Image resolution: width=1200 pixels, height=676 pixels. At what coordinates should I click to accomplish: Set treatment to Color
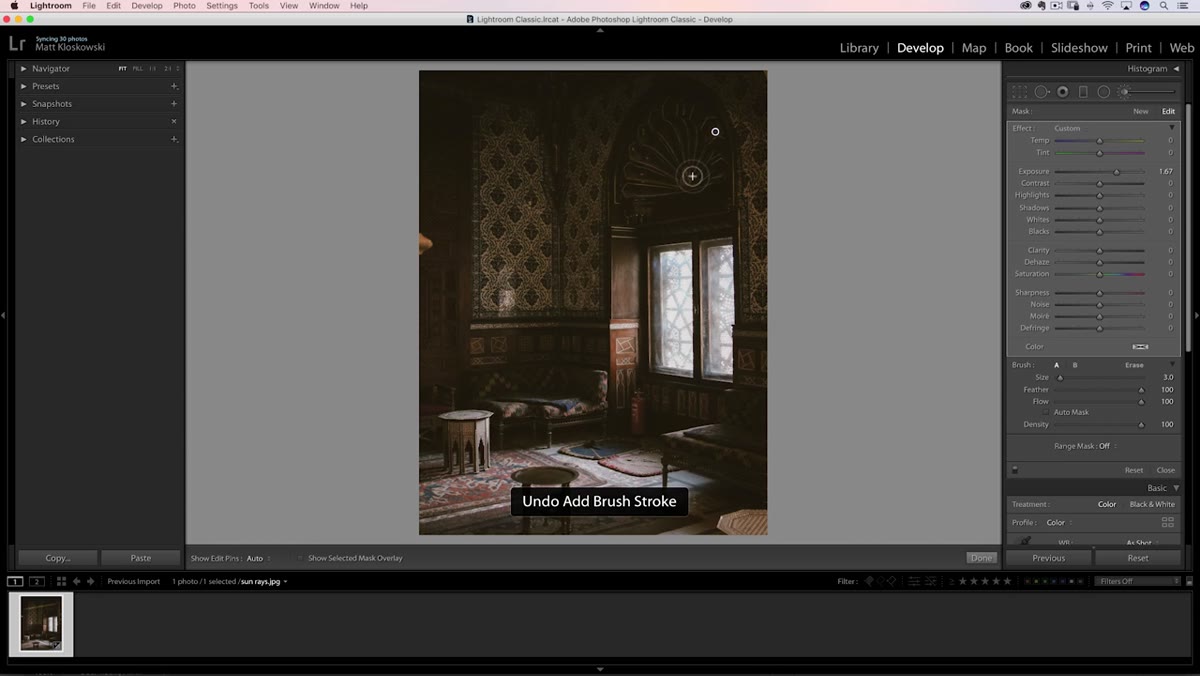1107,504
